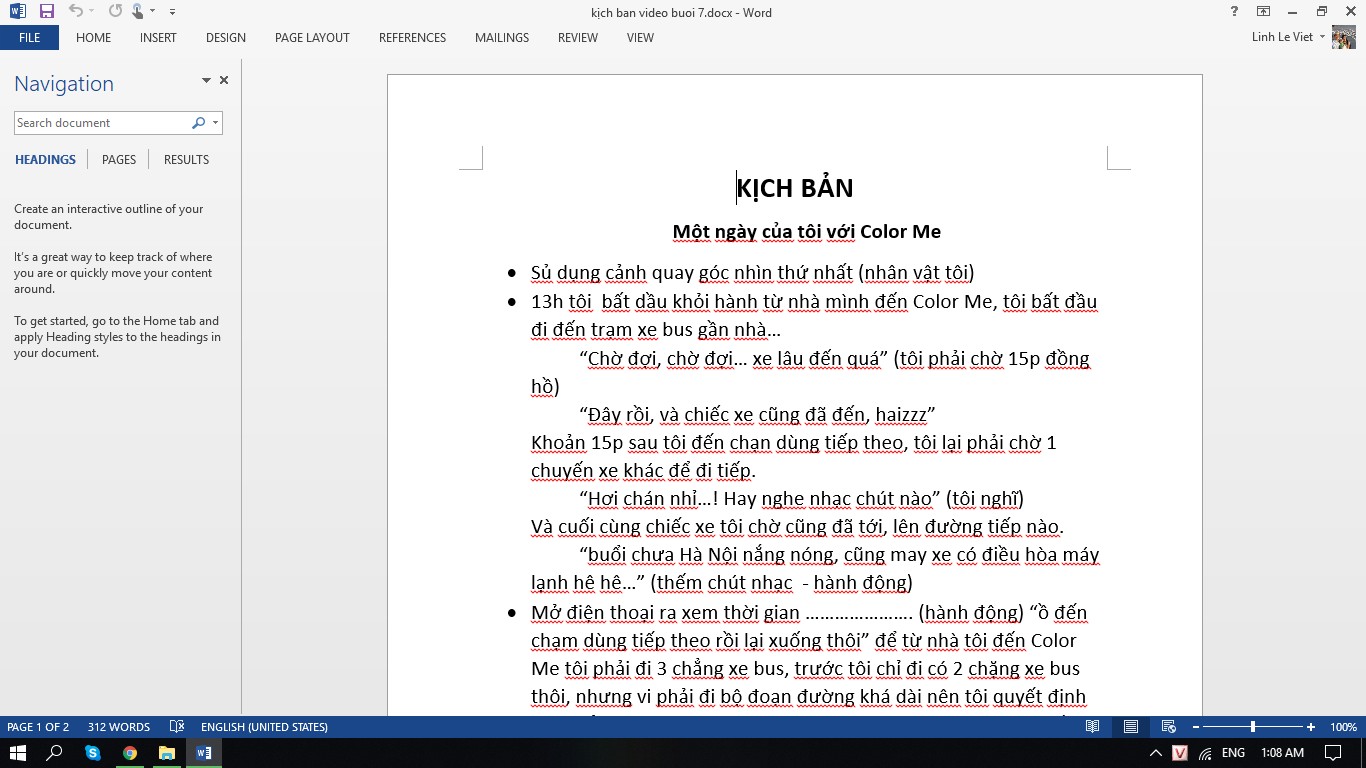Switch to Web Layout view icon

pyautogui.click(x=1169, y=727)
